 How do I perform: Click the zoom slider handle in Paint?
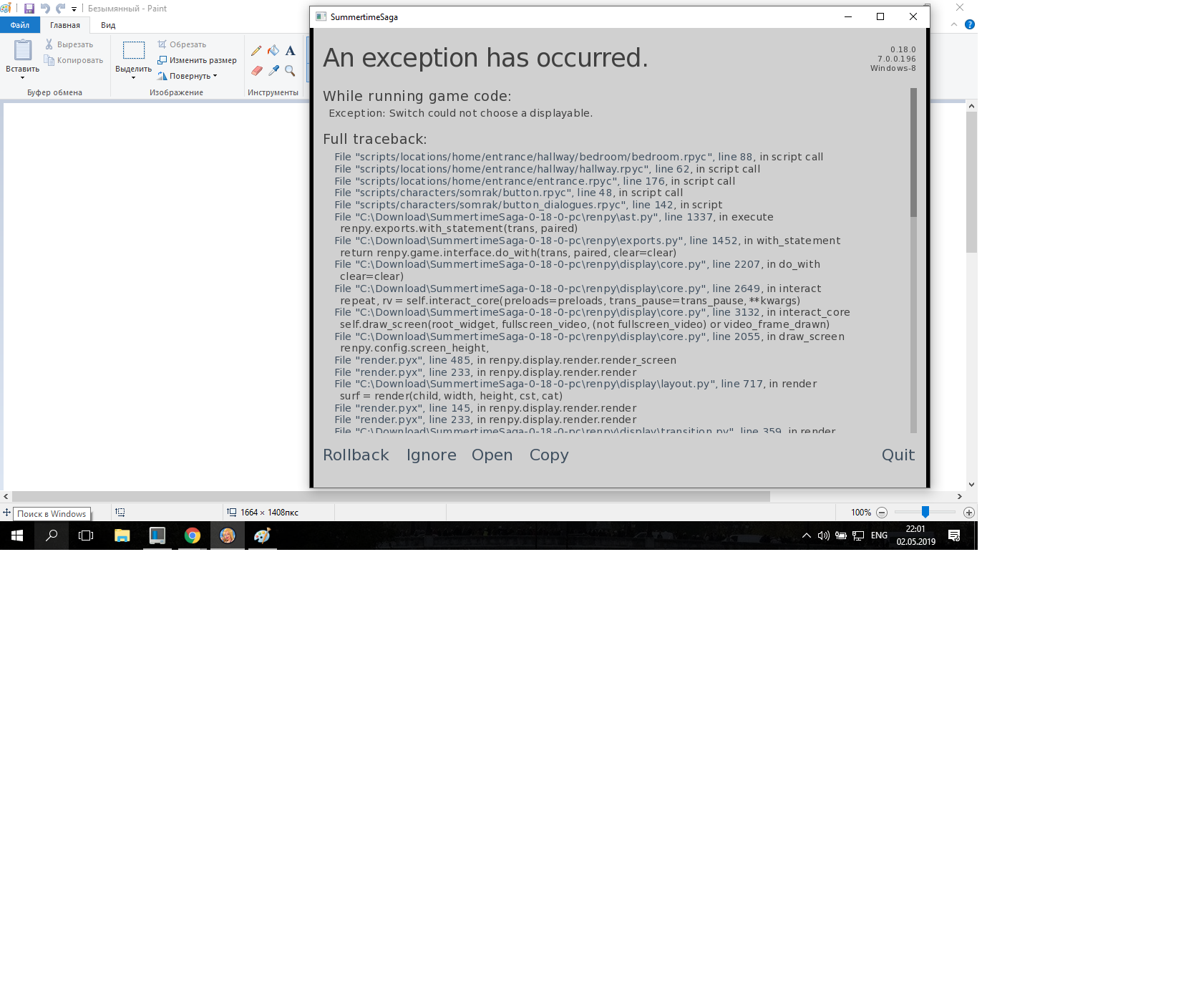pos(925,513)
